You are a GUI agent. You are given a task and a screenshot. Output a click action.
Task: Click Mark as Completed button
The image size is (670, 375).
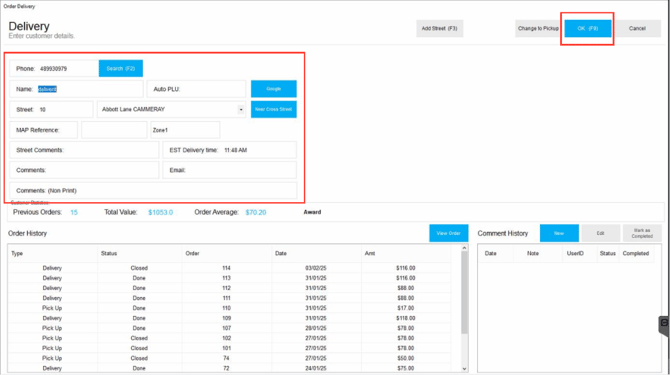pos(642,233)
